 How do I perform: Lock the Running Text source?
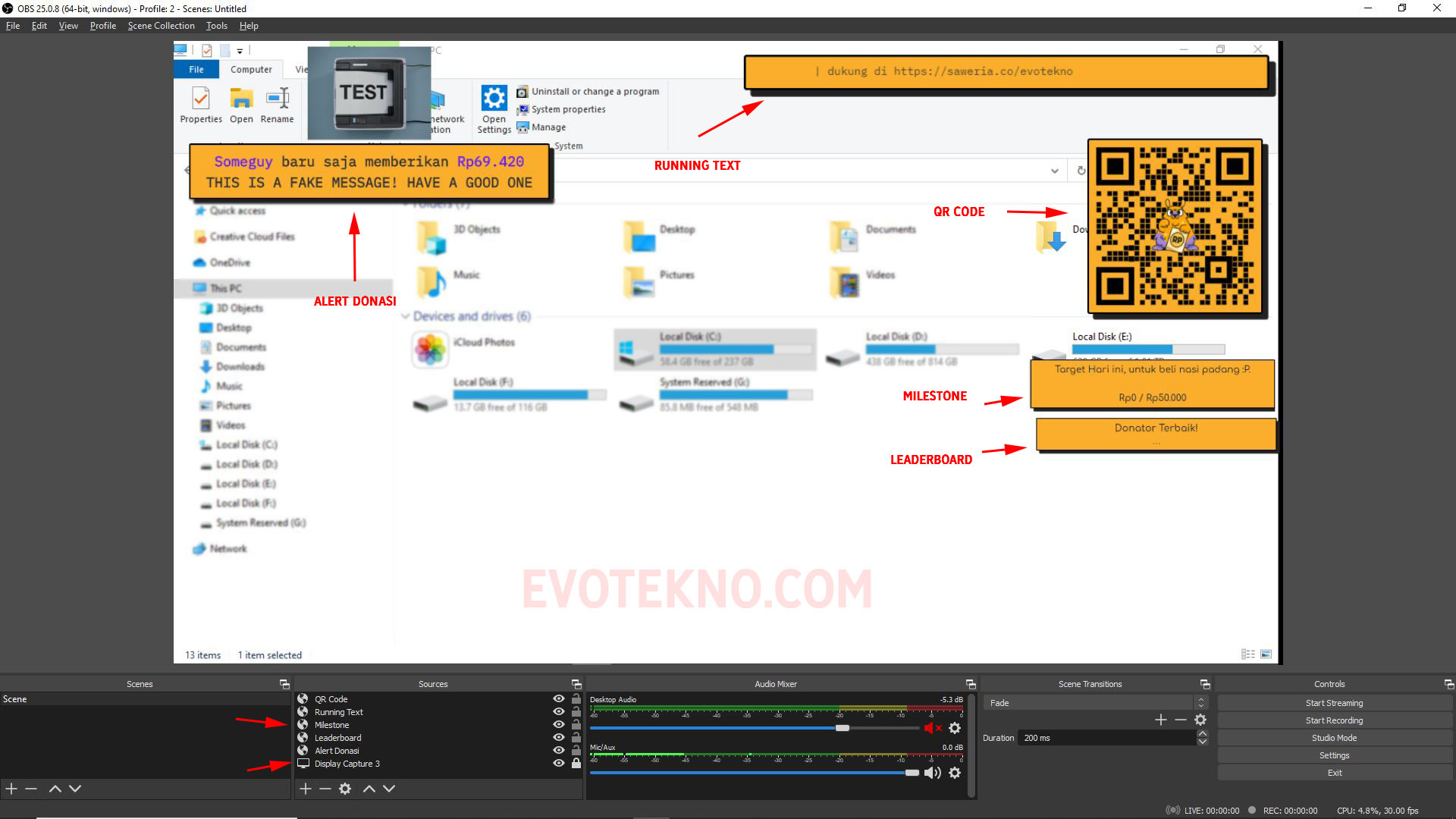576,712
